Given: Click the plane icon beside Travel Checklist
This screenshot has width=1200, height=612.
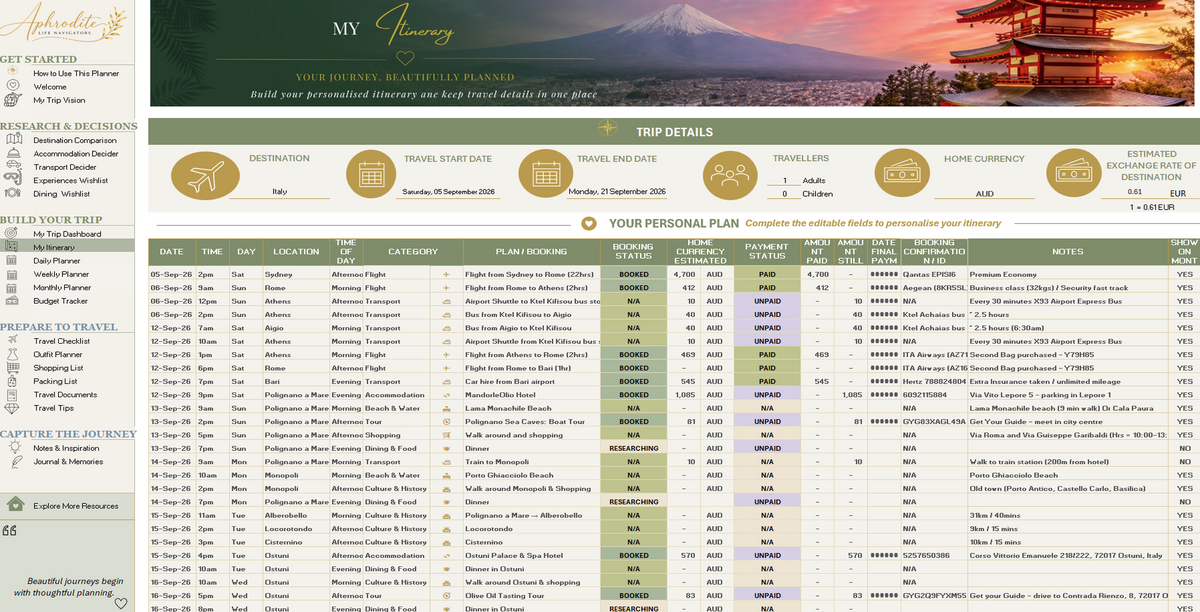Looking at the screenshot, I should click(x=12, y=340).
